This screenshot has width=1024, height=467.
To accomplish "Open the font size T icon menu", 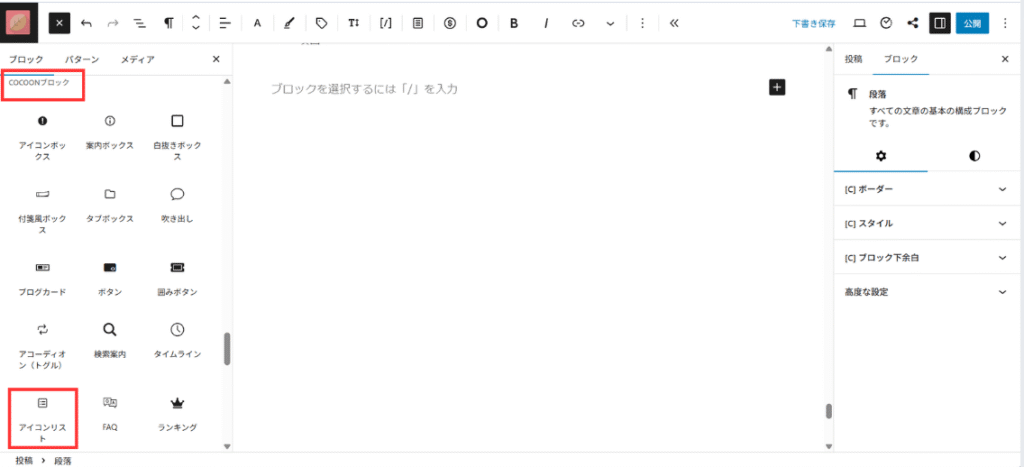I will click(353, 23).
